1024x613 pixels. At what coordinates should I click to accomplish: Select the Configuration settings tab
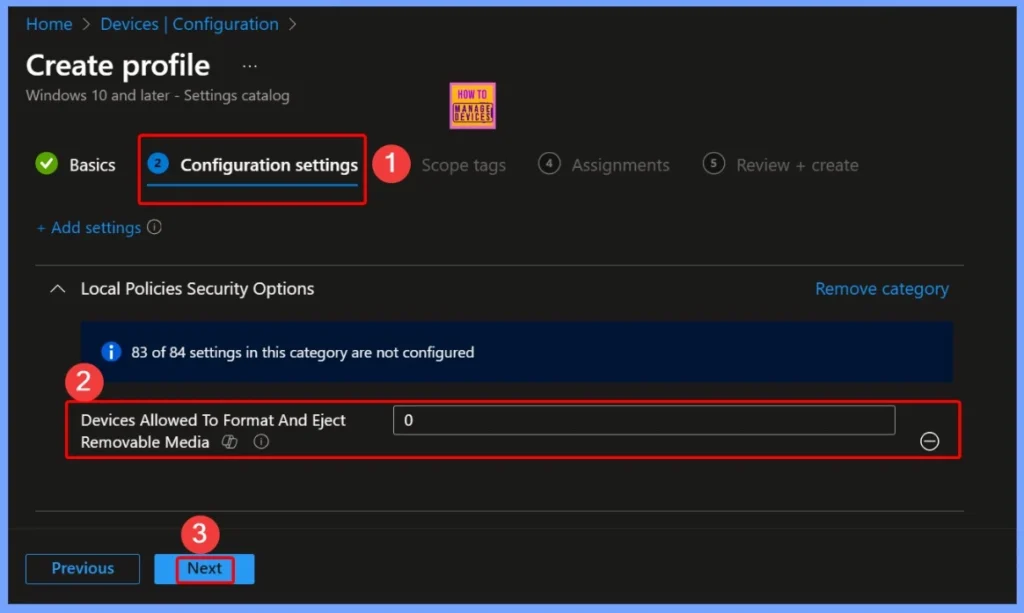coord(268,165)
